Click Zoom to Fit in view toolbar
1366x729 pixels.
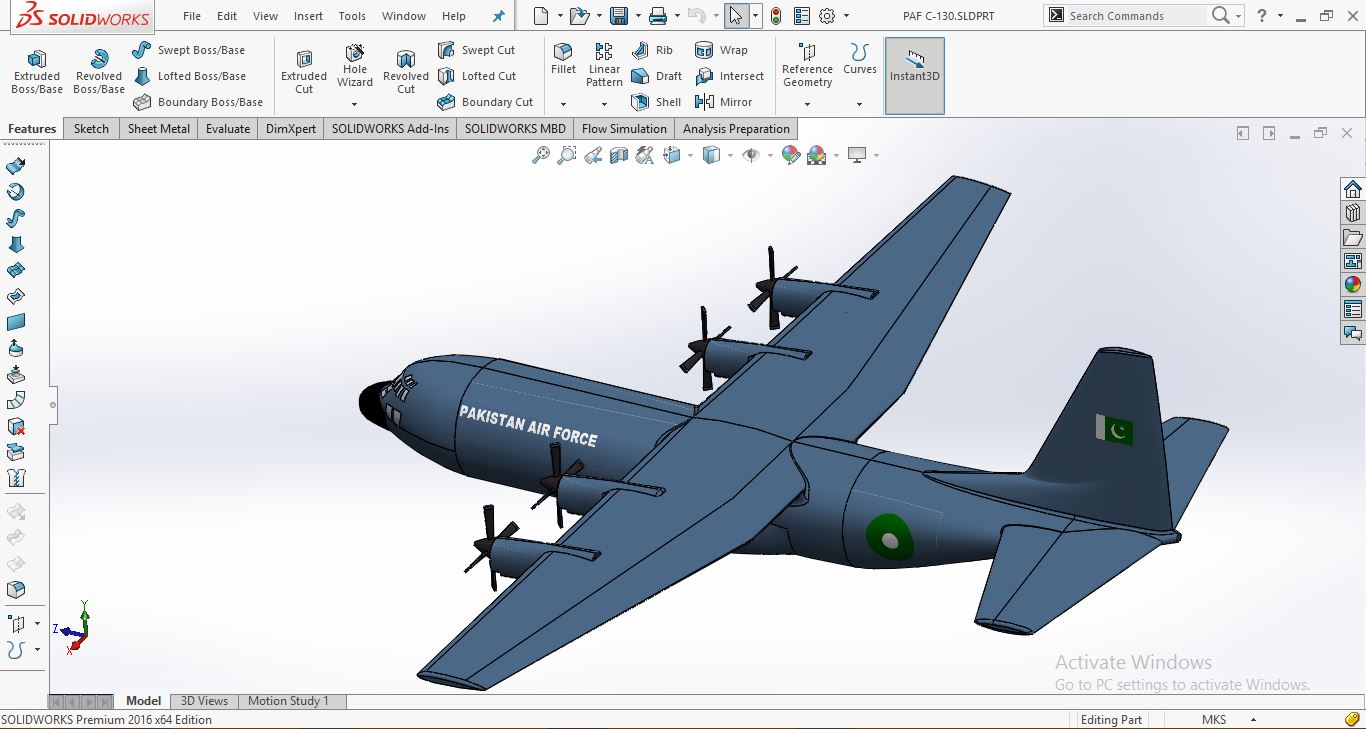pyautogui.click(x=541, y=155)
